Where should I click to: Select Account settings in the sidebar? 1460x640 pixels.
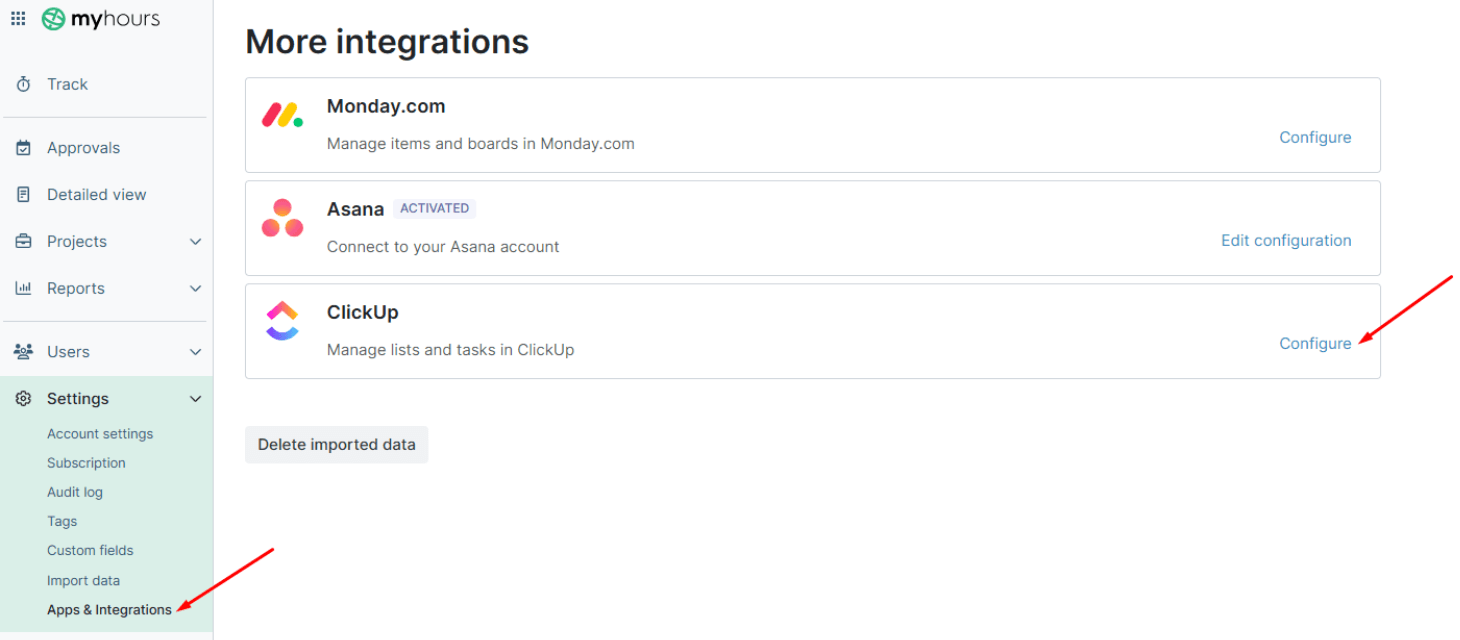[x=100, y=433]
